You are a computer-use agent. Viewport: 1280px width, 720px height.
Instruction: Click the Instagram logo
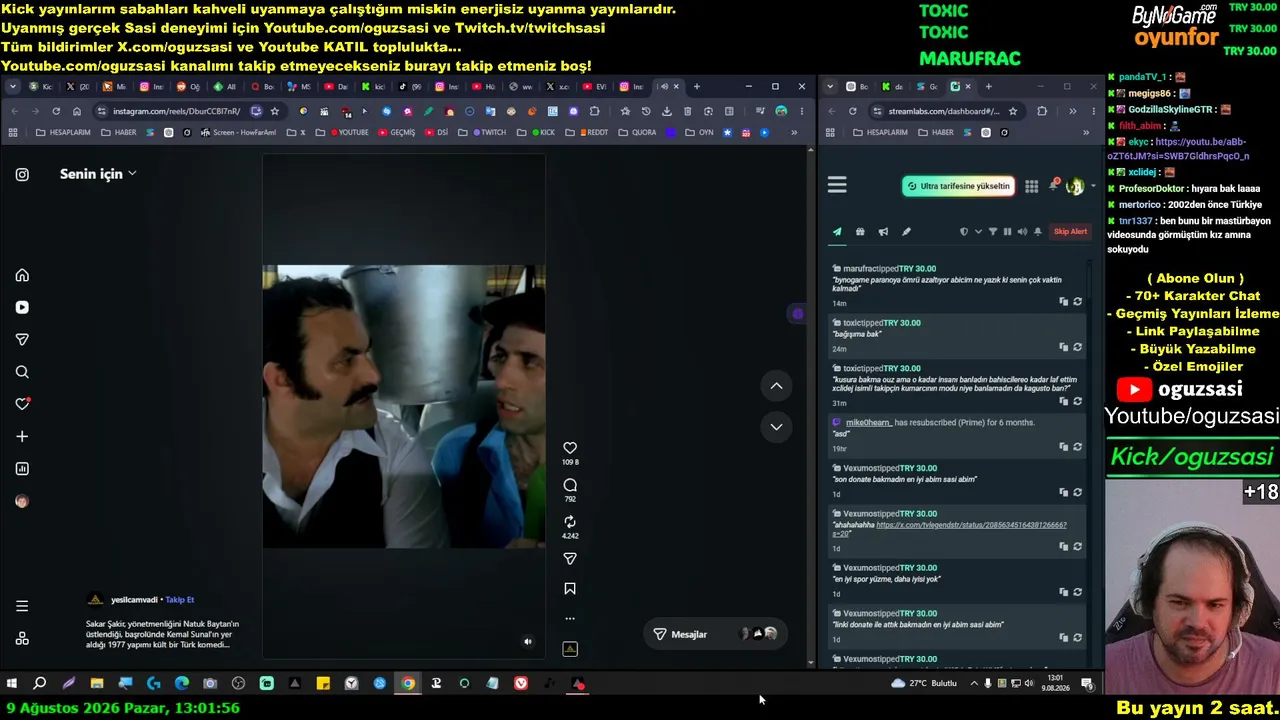tap(22, 174)
